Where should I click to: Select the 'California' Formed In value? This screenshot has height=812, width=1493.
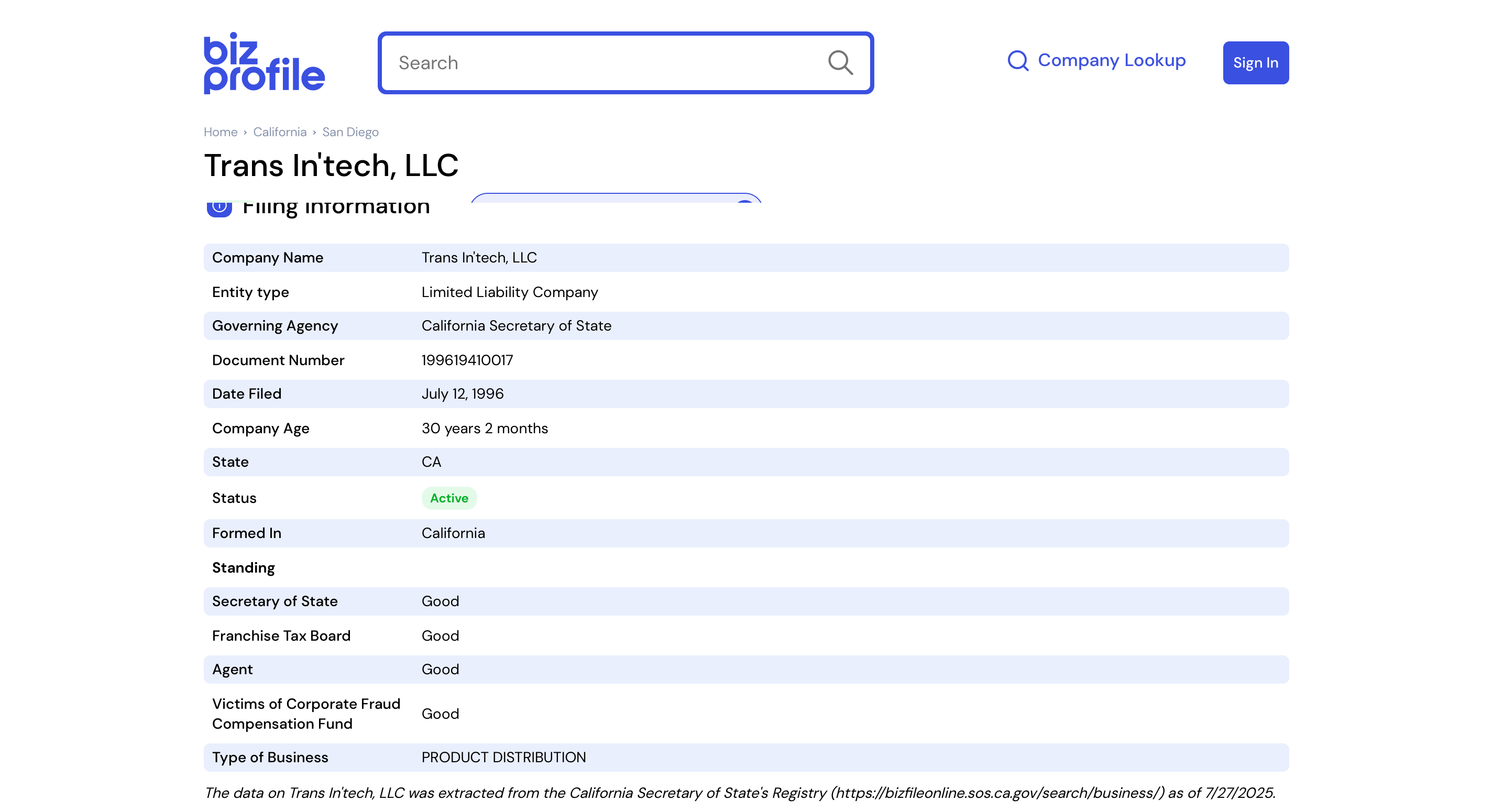coord(453,533)
